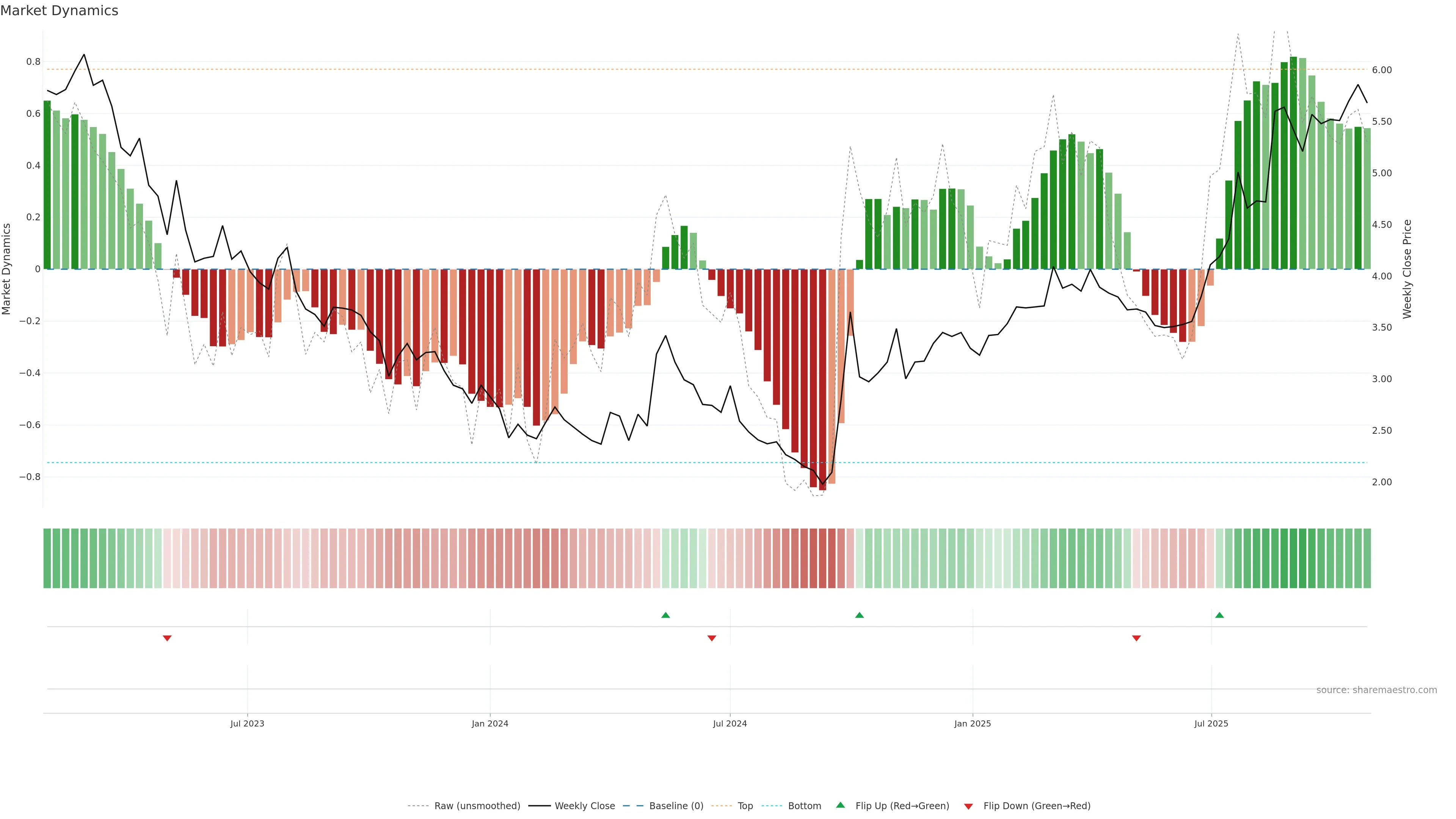Click the Jul 2025 x-axis label
This screenshot has width=1456, height=819.
1211,723
